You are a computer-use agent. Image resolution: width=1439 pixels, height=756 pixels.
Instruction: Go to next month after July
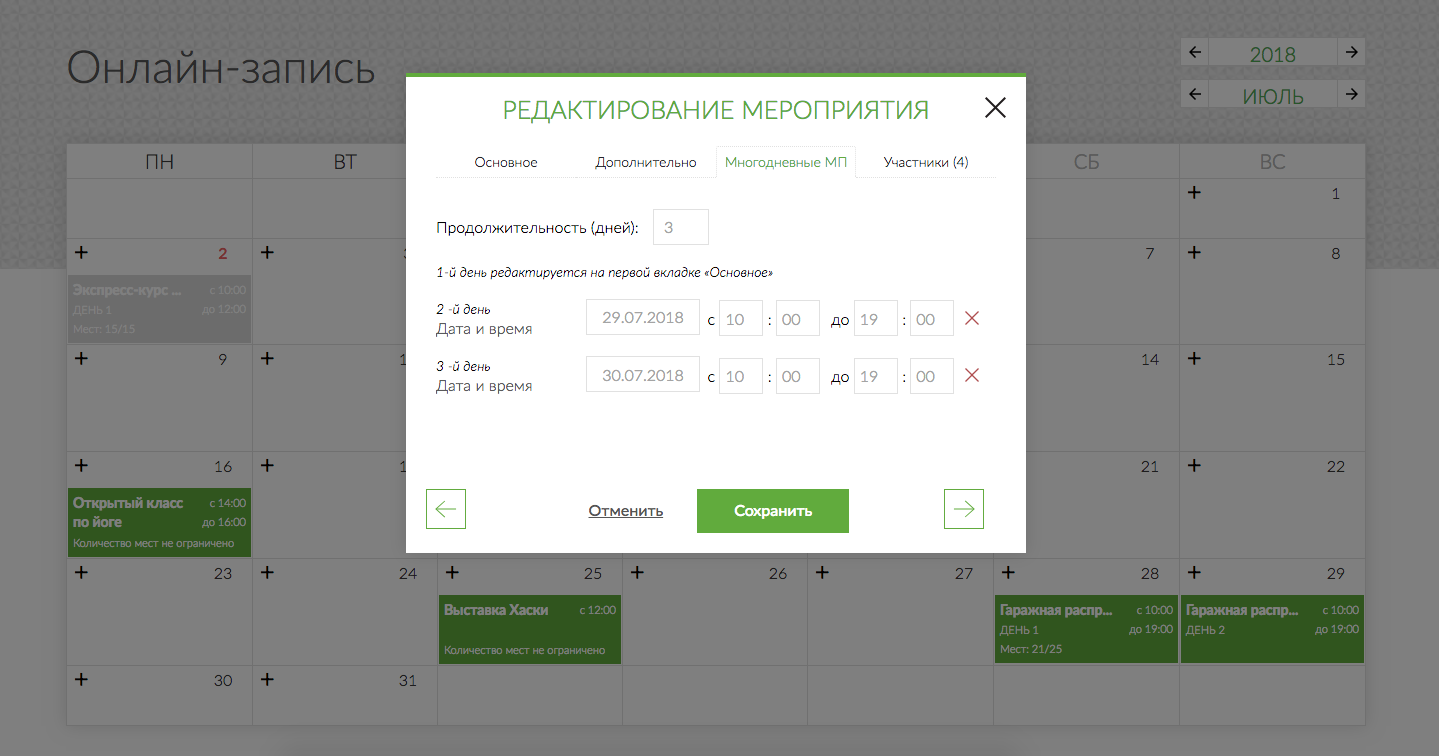pyautogui.click(x=1351, y=94)
